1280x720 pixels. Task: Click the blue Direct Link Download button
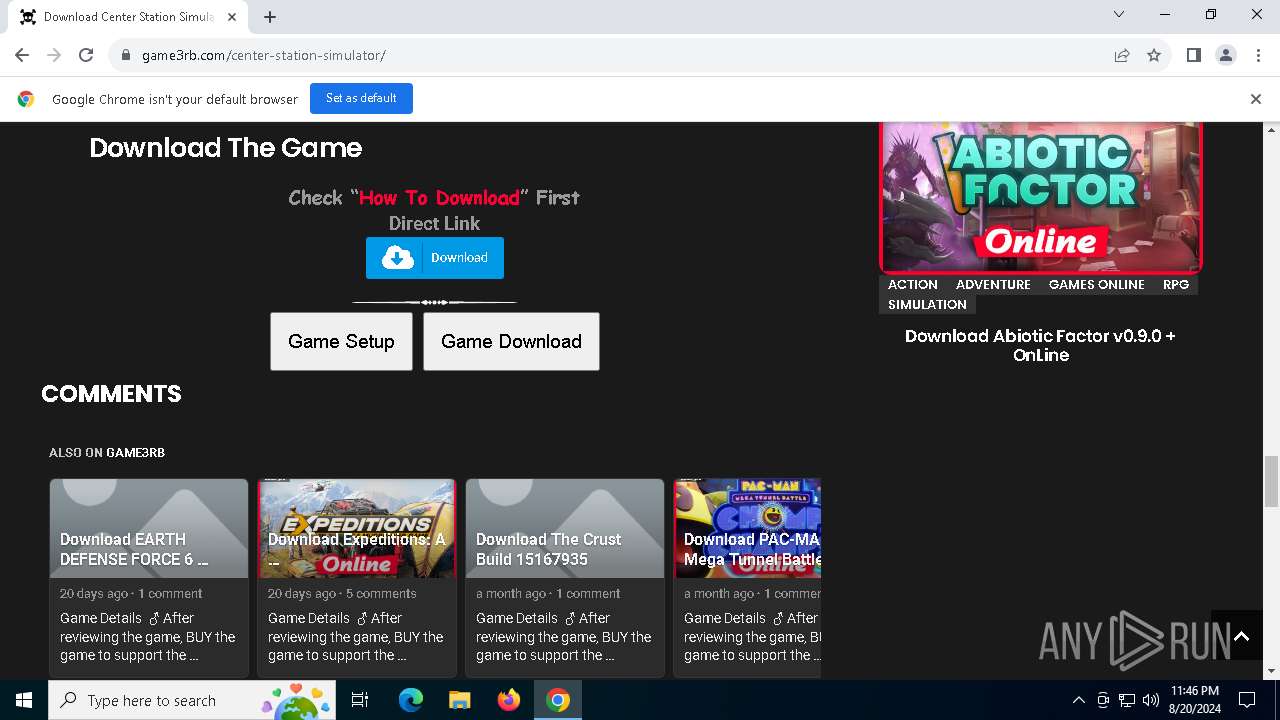(435, 258)
